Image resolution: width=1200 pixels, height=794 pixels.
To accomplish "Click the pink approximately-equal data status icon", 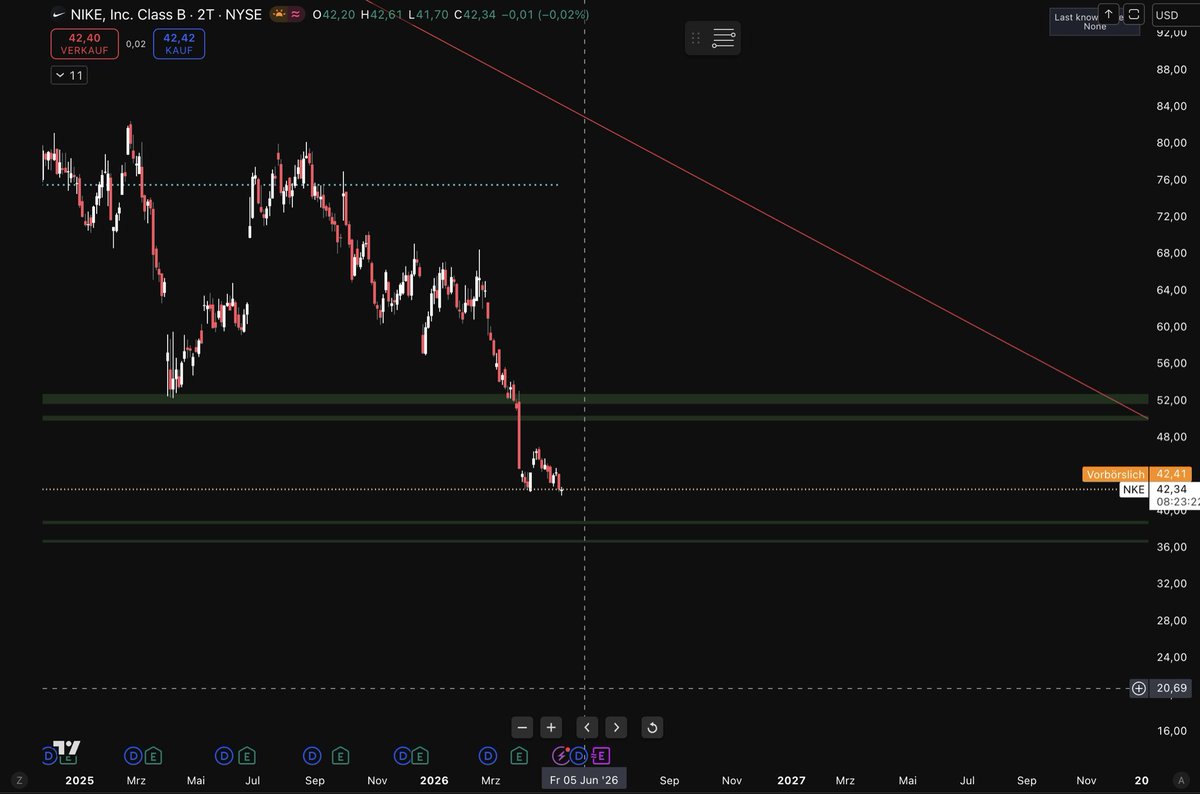I will (x=296, y=14).
